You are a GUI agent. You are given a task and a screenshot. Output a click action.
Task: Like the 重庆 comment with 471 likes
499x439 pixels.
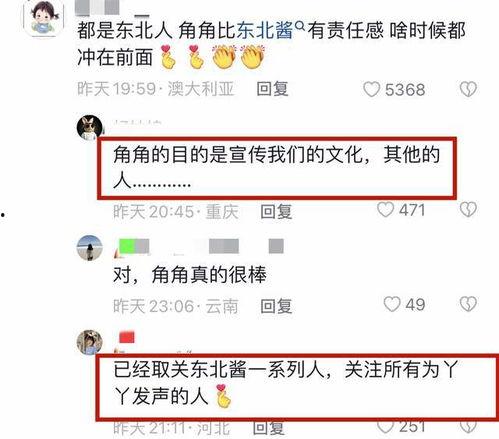click(x=385, y=210)
